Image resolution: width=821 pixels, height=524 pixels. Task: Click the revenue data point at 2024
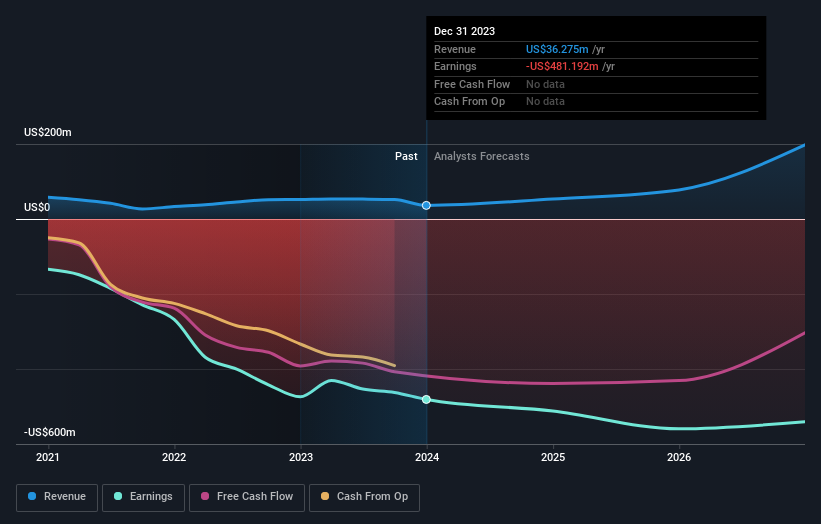426,205
